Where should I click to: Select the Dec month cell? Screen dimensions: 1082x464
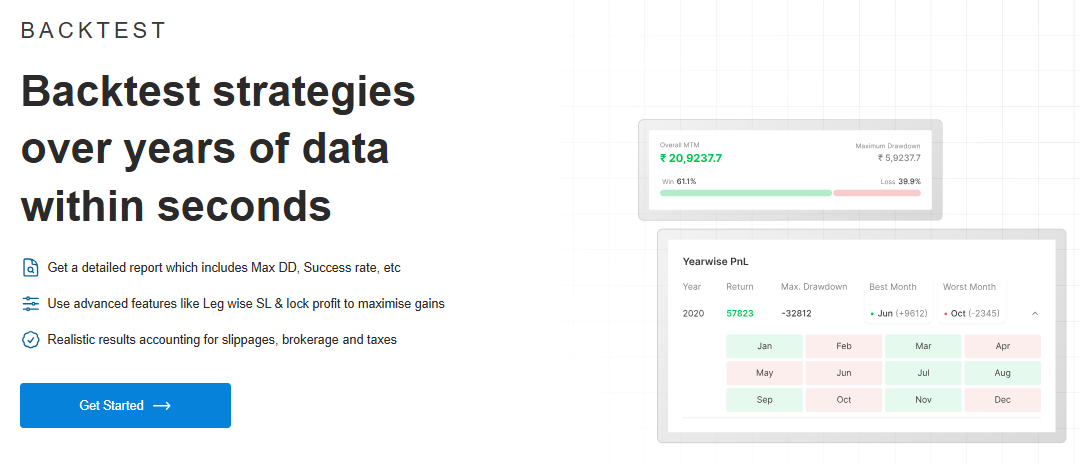pos(1002,400)
